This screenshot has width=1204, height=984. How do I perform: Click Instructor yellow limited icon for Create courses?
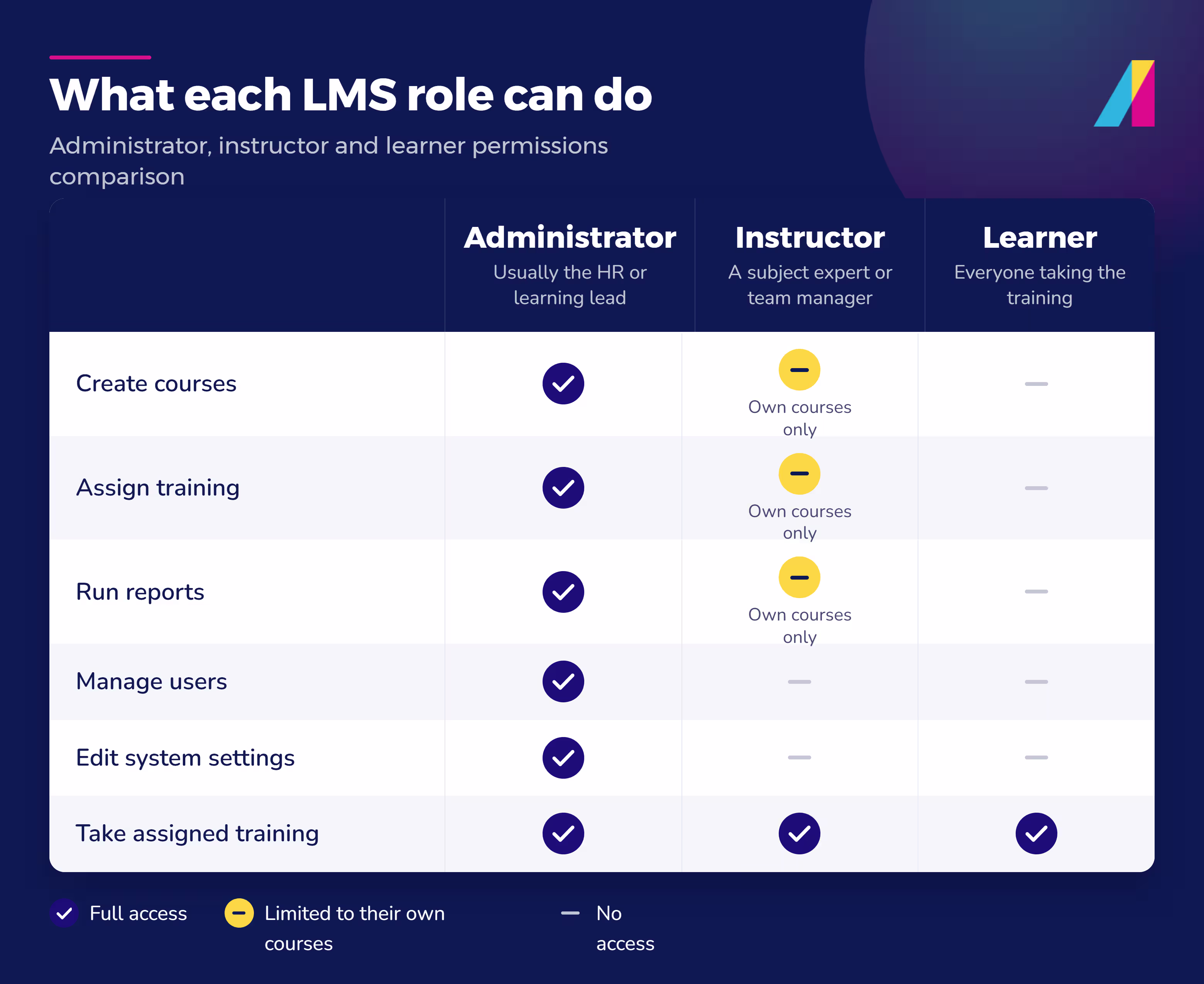pos(799,370)
